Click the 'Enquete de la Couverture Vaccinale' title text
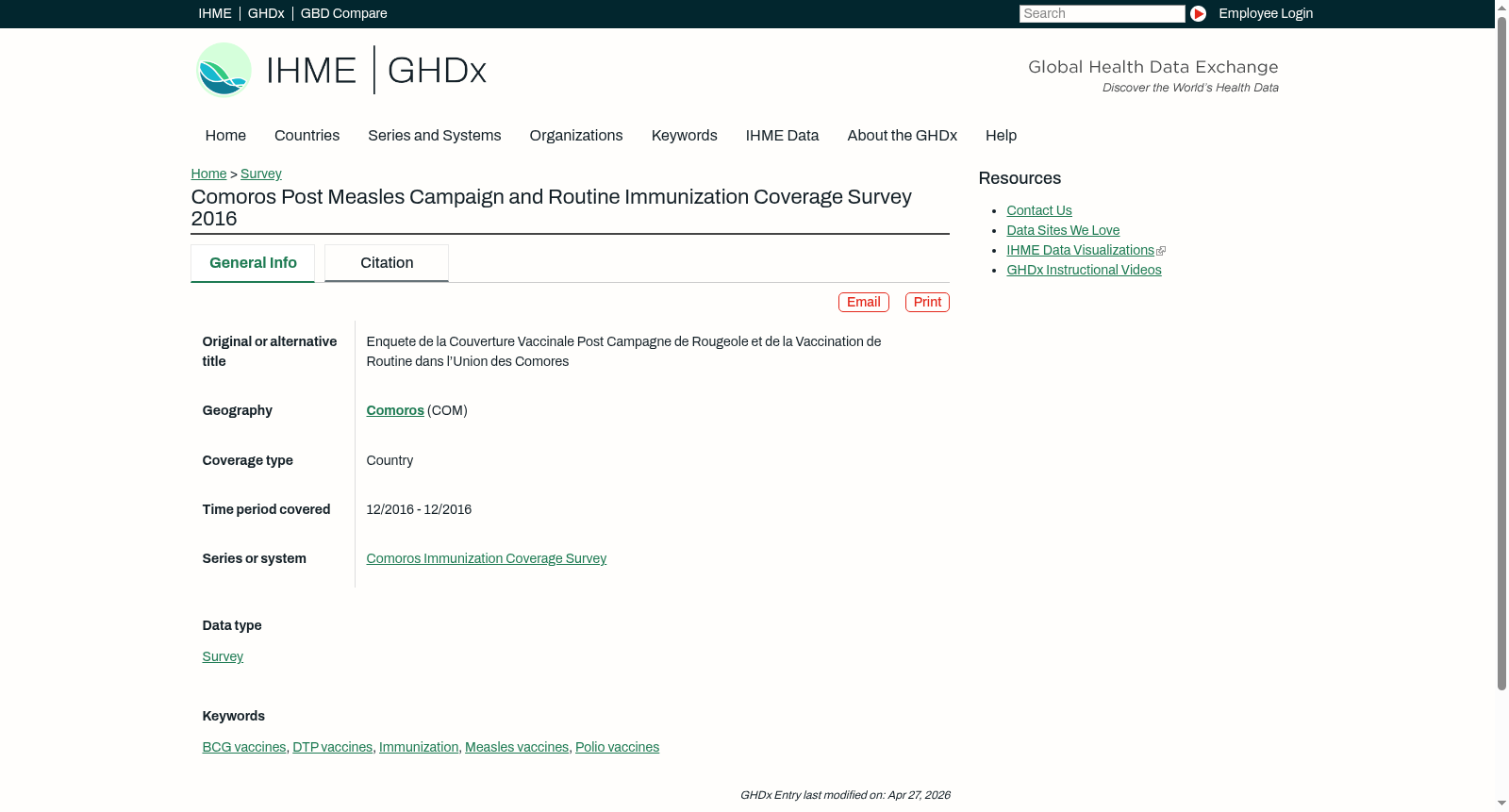Viewport: 1509px width, 812px height. (623, 351)
